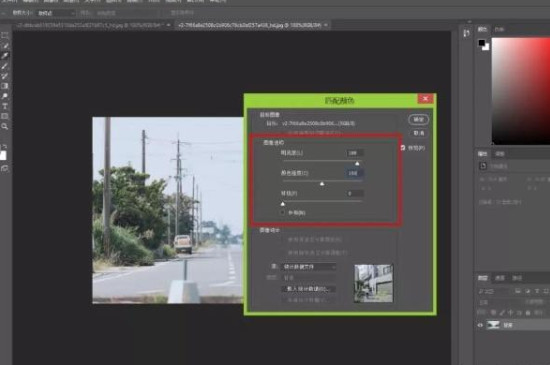The height and width of the screenshot is (365, 550).
Task: Select the Type (T) tool
Action: click(5, 106)
